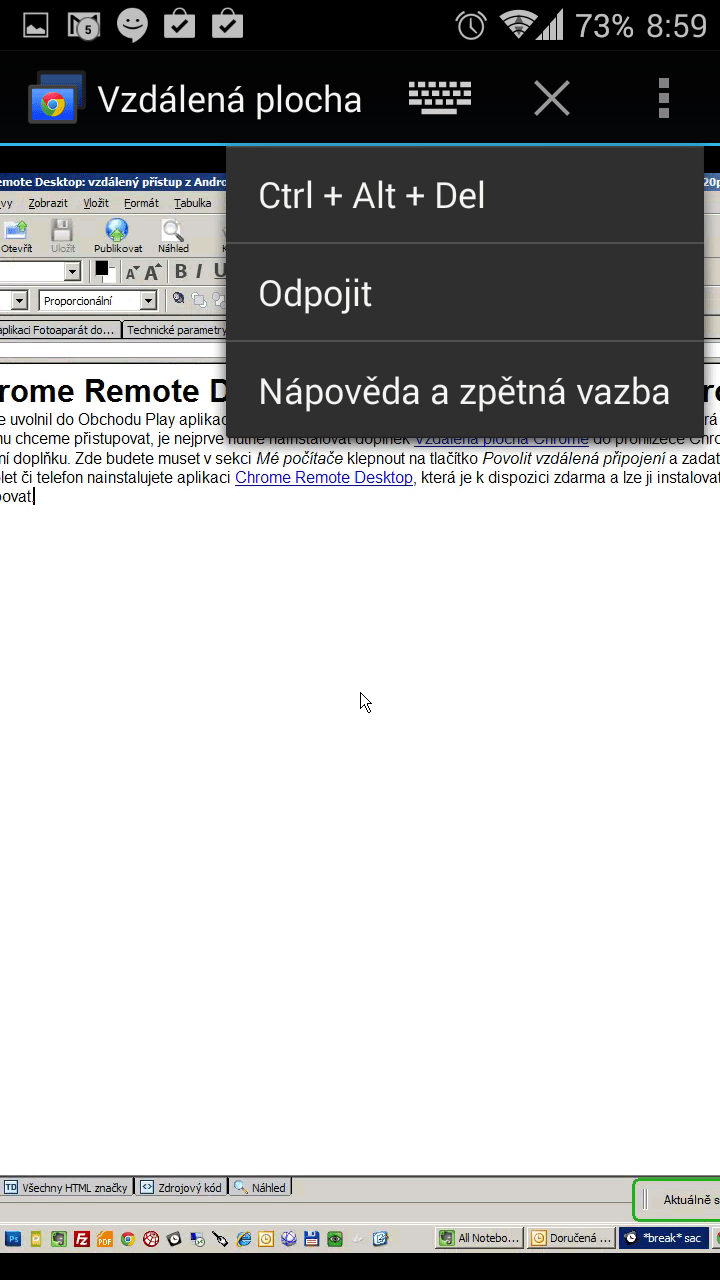Image resolution: width=720 pixels, height=1280 pixels.
Task: Send Ctrl + Alt + Del
Action: coord(465,195)
